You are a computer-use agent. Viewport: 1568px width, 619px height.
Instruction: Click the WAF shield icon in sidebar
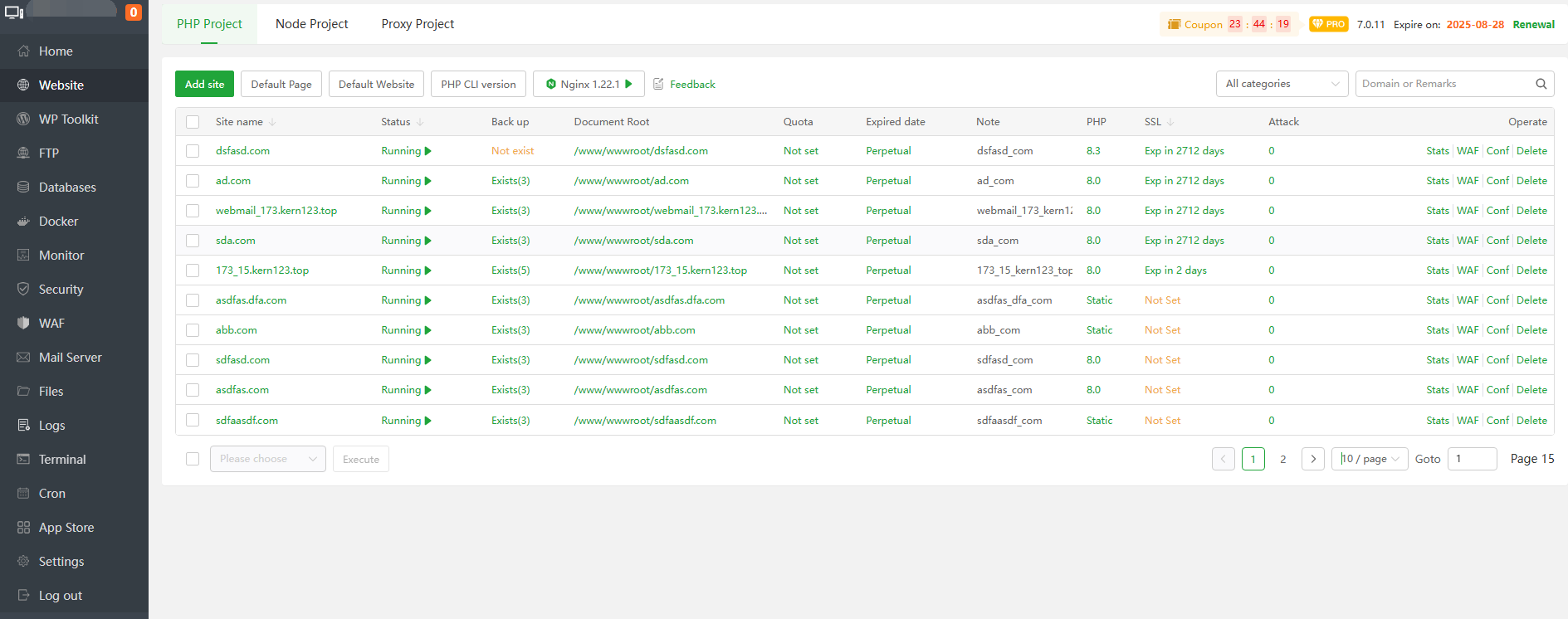23,323
